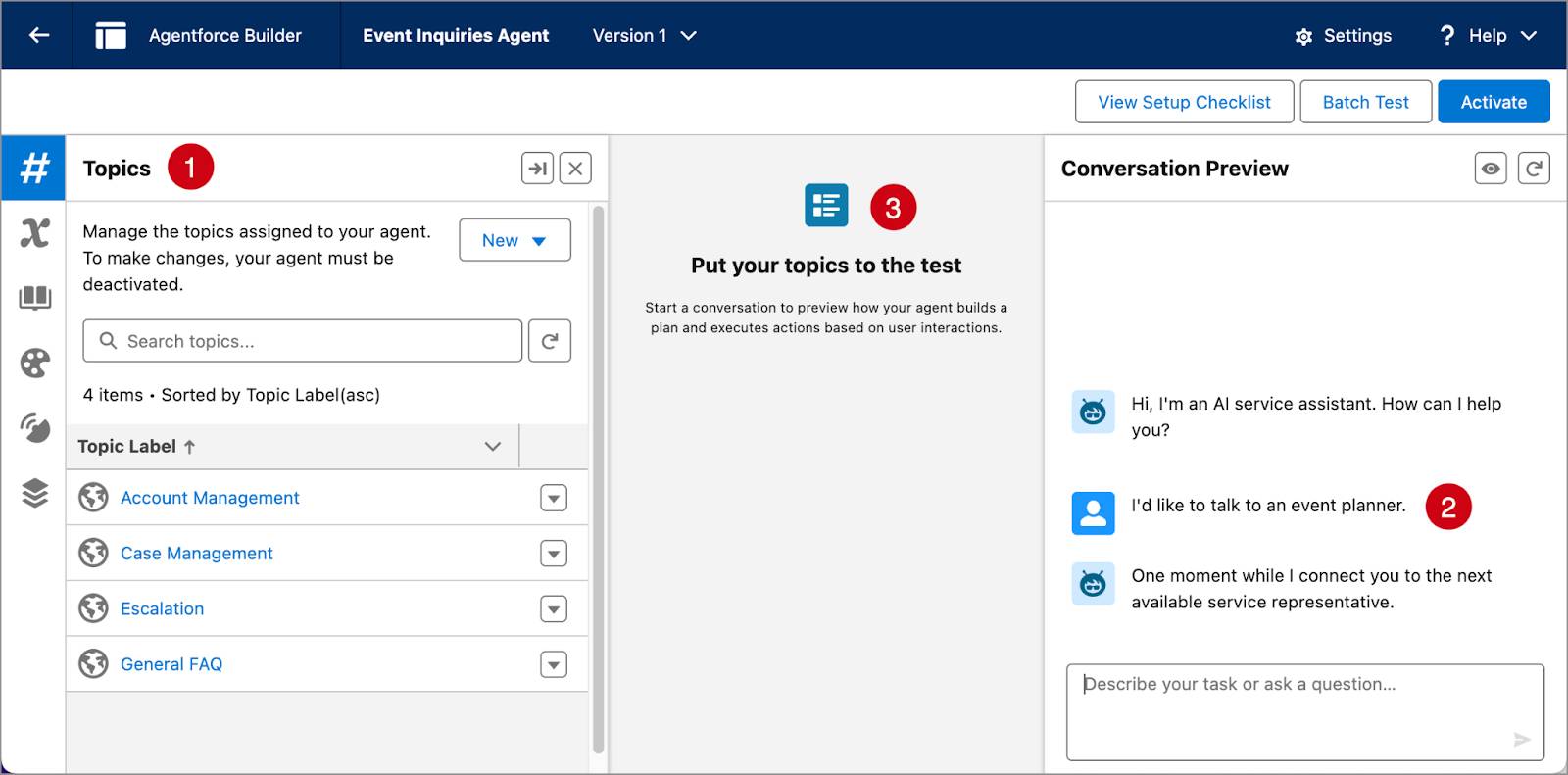
Task: Open the Version 1 dropdown
Action: click(644, 35)
